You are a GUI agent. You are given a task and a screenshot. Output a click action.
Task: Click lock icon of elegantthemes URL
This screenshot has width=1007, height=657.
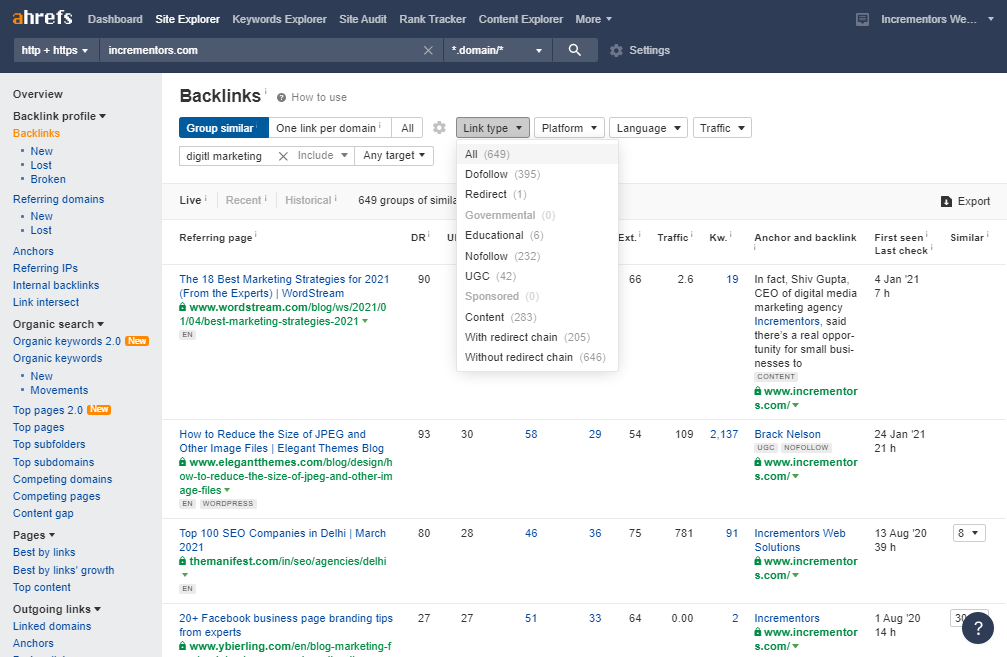(183, 462)
